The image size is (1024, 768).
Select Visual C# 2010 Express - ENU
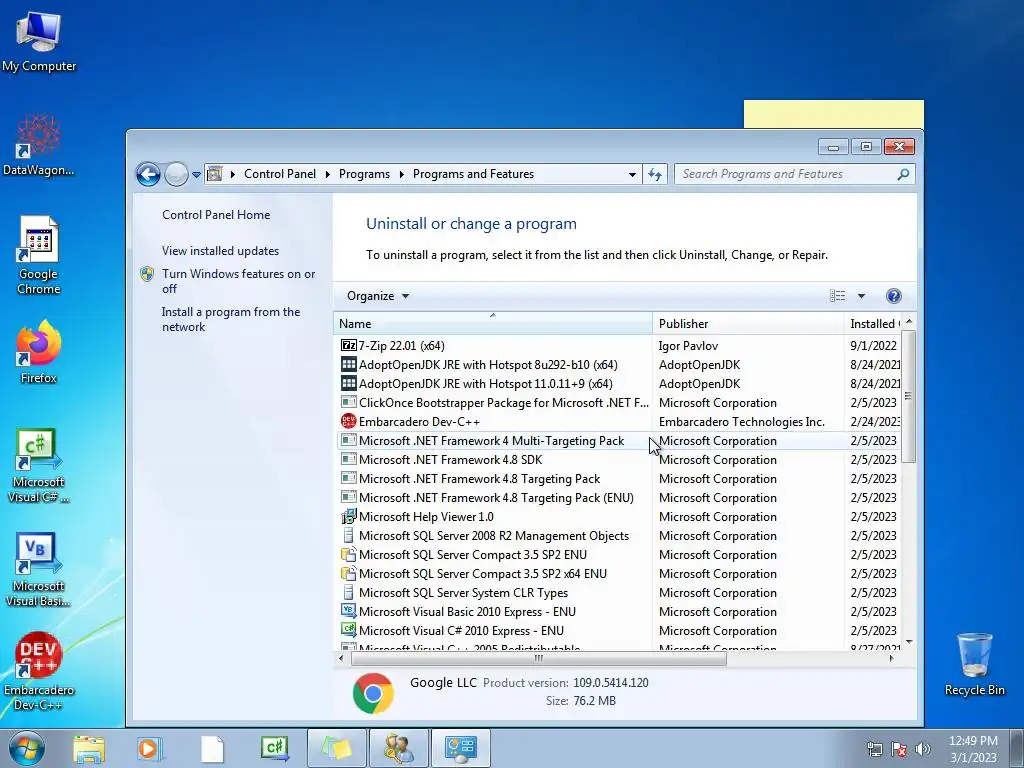point(618,630)
